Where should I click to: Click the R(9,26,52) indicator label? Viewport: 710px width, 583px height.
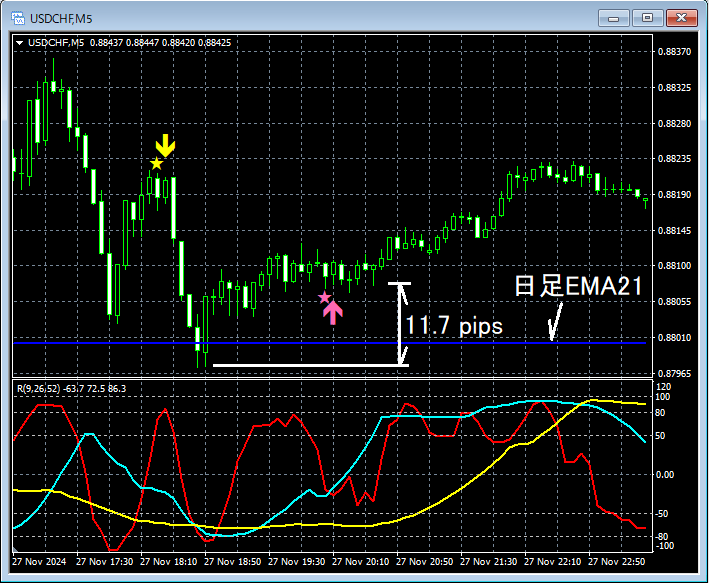72,389
